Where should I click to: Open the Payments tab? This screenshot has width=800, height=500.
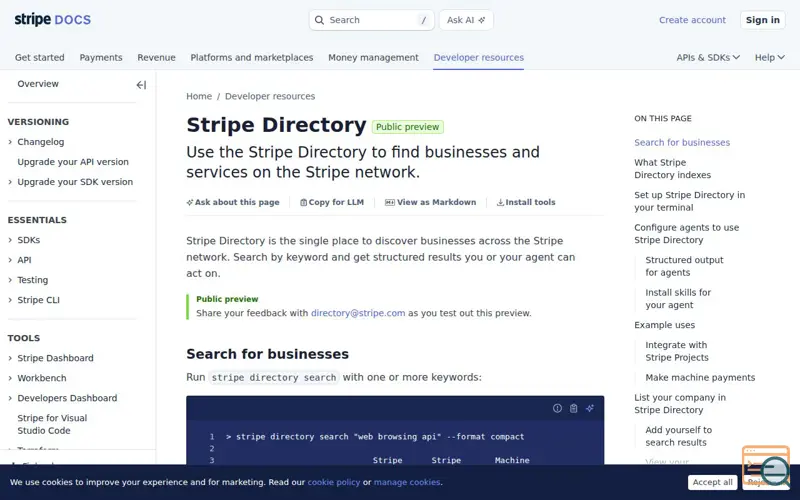[101, 58]
